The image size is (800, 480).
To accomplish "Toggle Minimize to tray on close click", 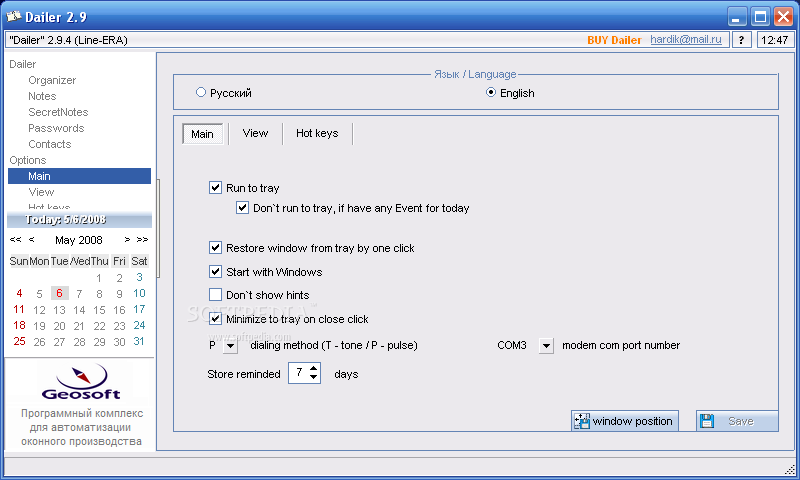I will pyautogui.click(x=215, y=319).
